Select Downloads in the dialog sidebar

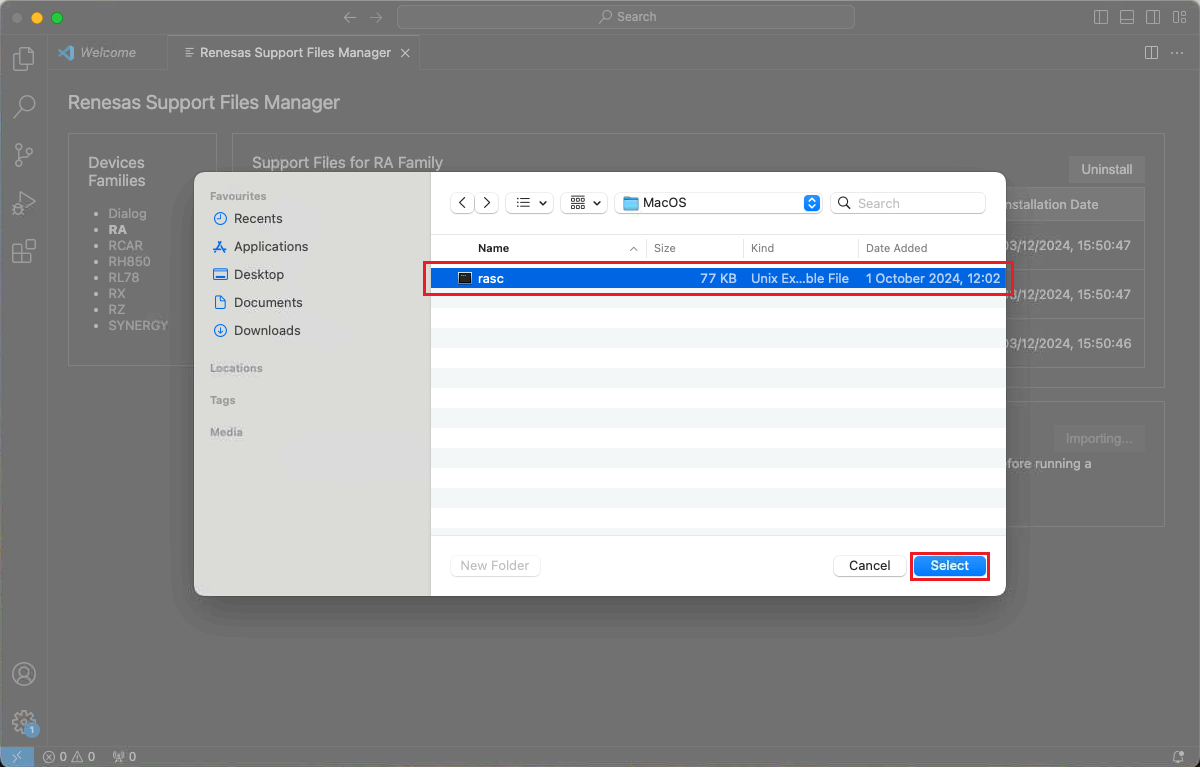click(267, 330)
